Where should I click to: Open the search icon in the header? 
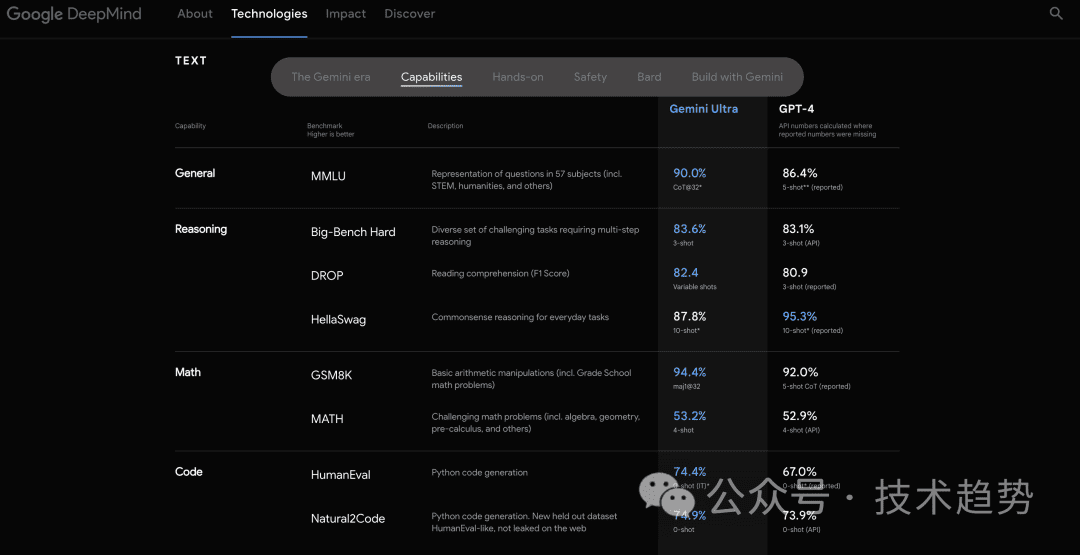[1055, 14]
